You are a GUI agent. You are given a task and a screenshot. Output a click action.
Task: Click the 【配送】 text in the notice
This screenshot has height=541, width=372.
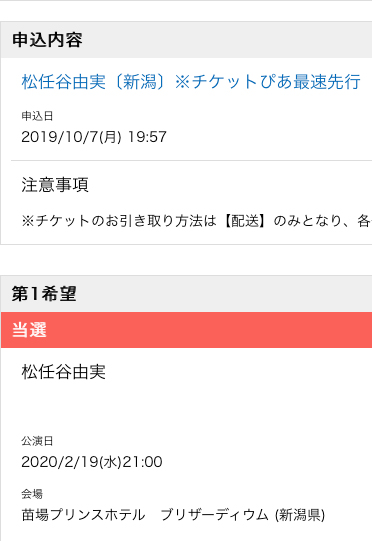tap(245, 221)
